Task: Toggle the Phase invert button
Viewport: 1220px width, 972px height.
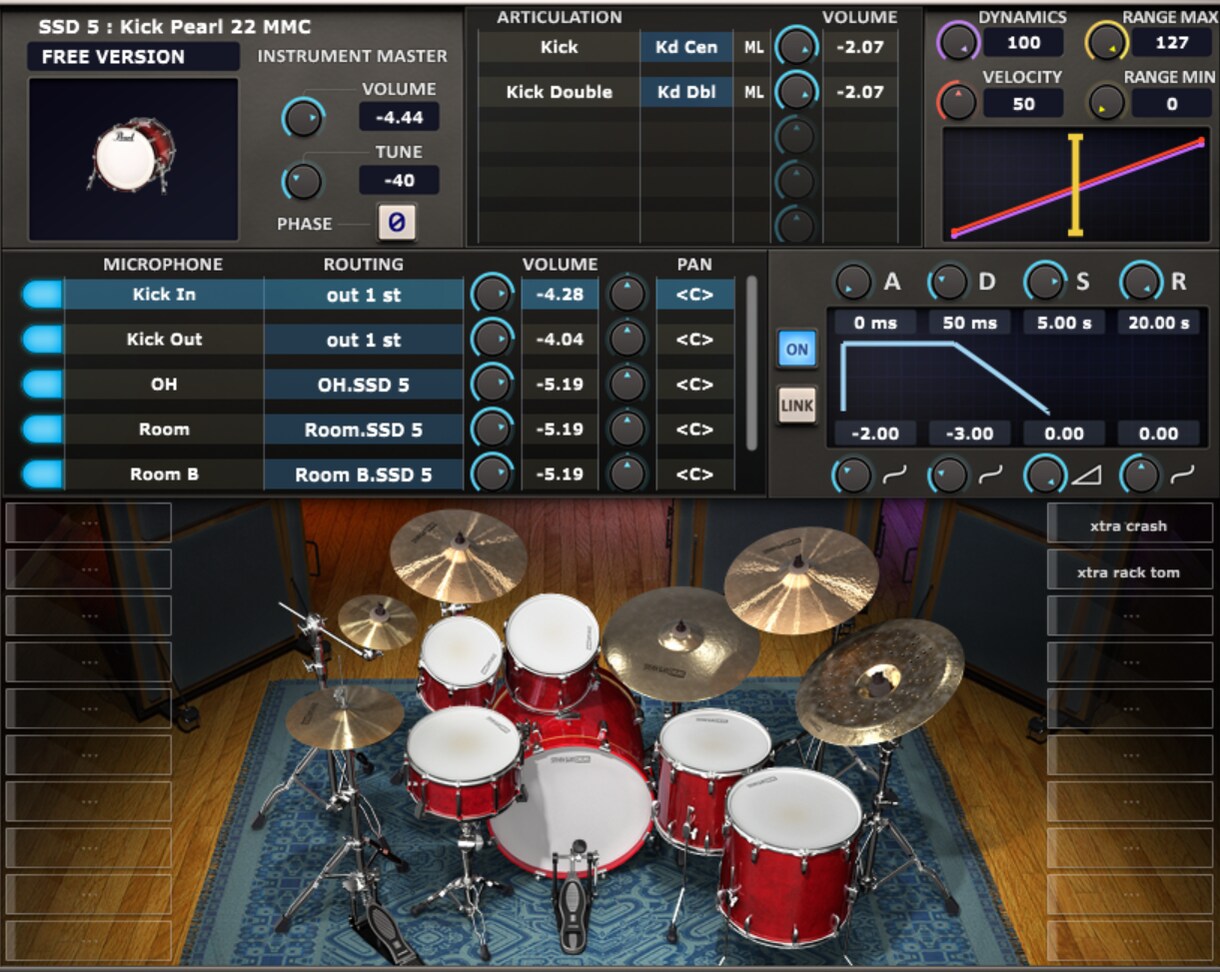Action: [x=396, y=223]
